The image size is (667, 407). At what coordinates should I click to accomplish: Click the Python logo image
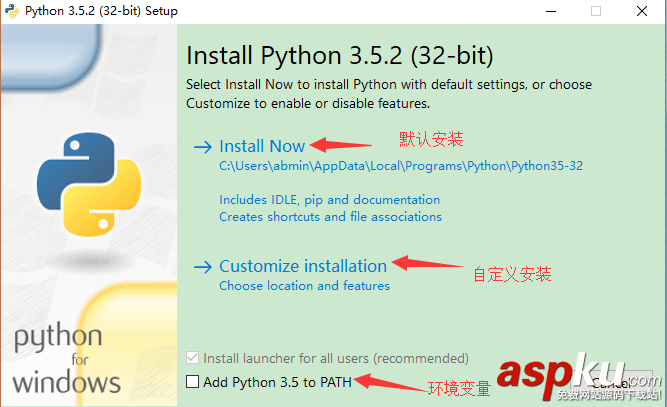pos(89,185)
